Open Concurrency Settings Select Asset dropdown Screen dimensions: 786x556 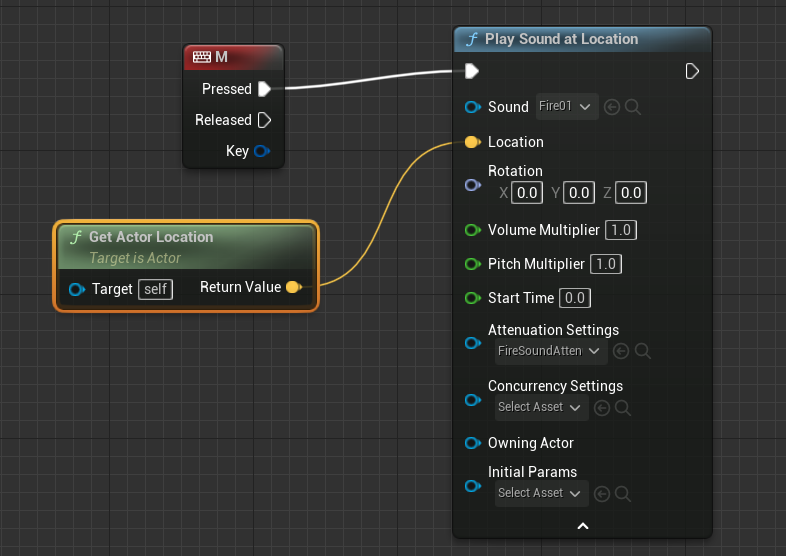click(542, 407)
